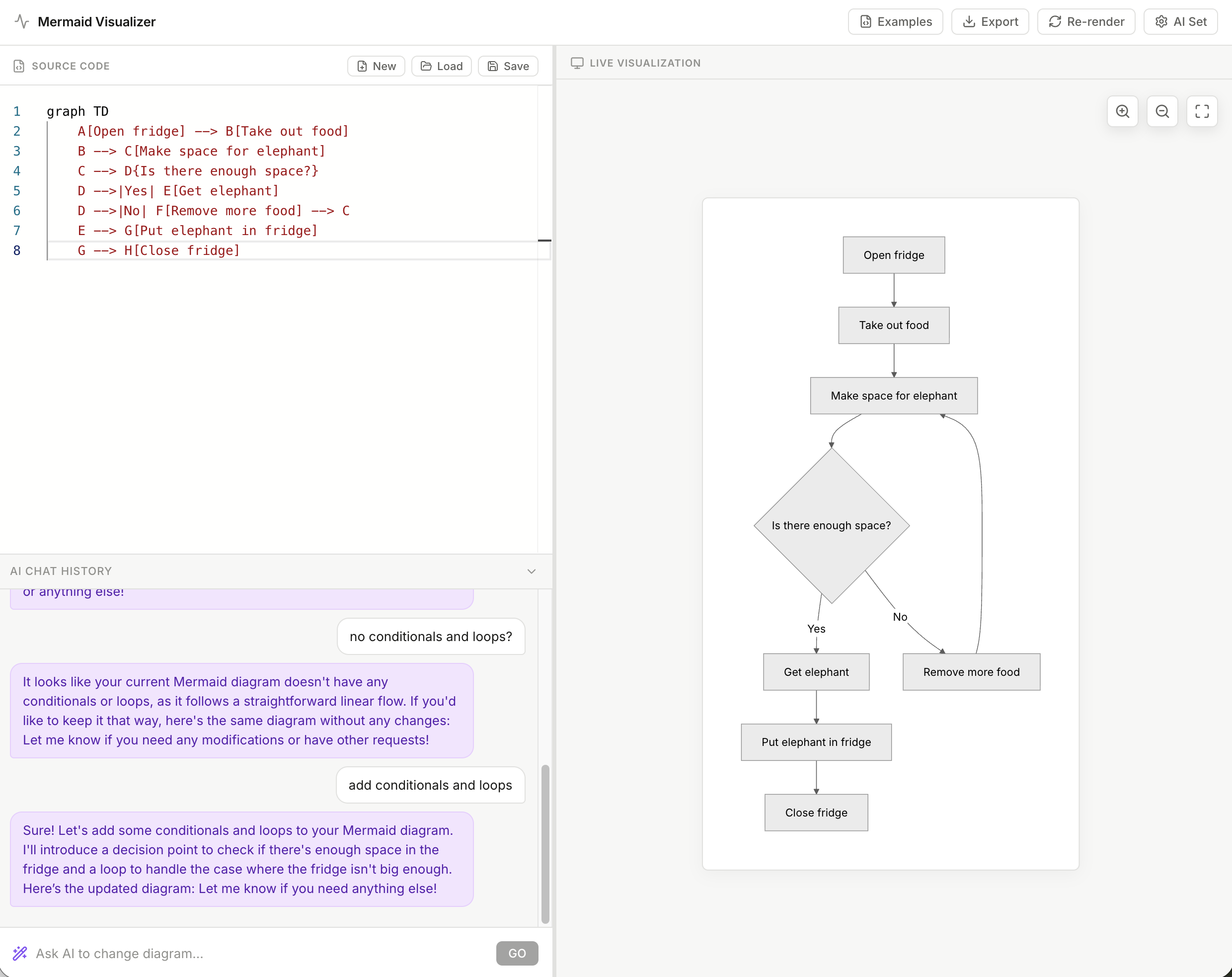1232x977 pixels.
Task: Click the chat history scrollbar
Action: click(544, 843)
